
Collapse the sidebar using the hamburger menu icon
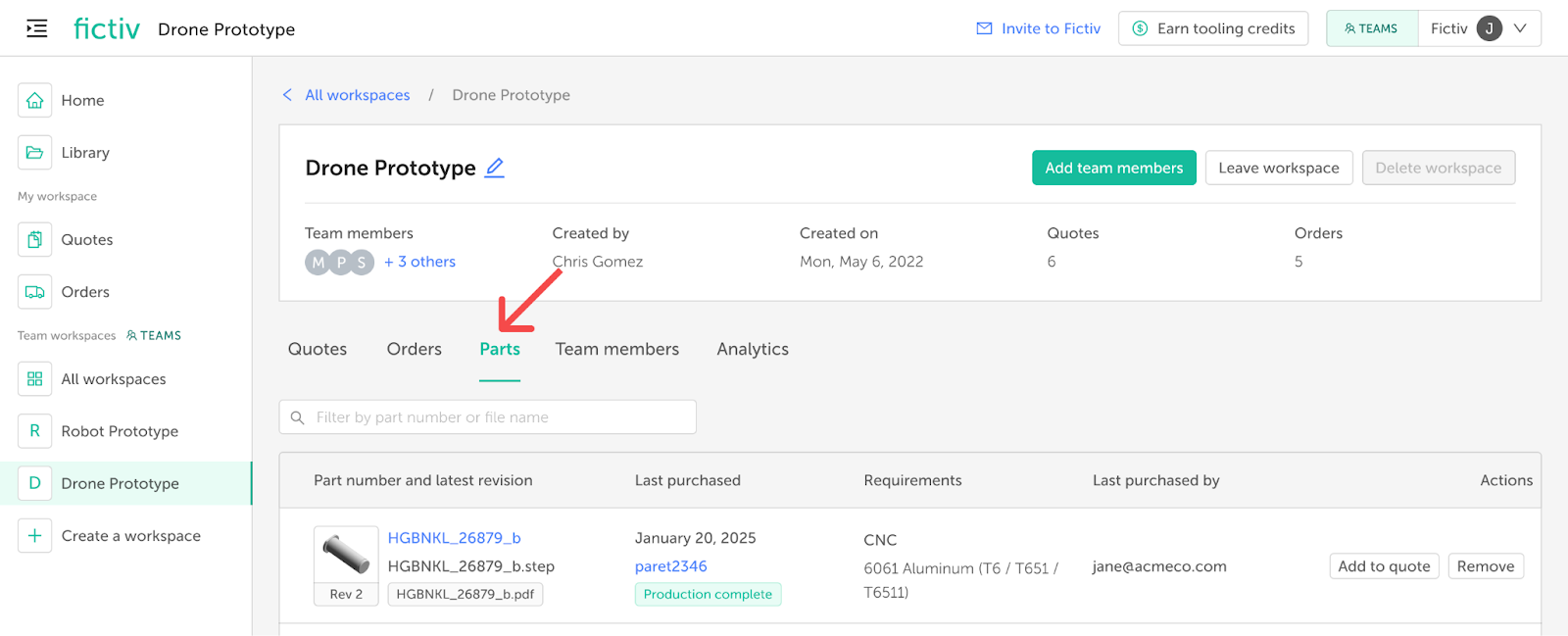[36, 28]
